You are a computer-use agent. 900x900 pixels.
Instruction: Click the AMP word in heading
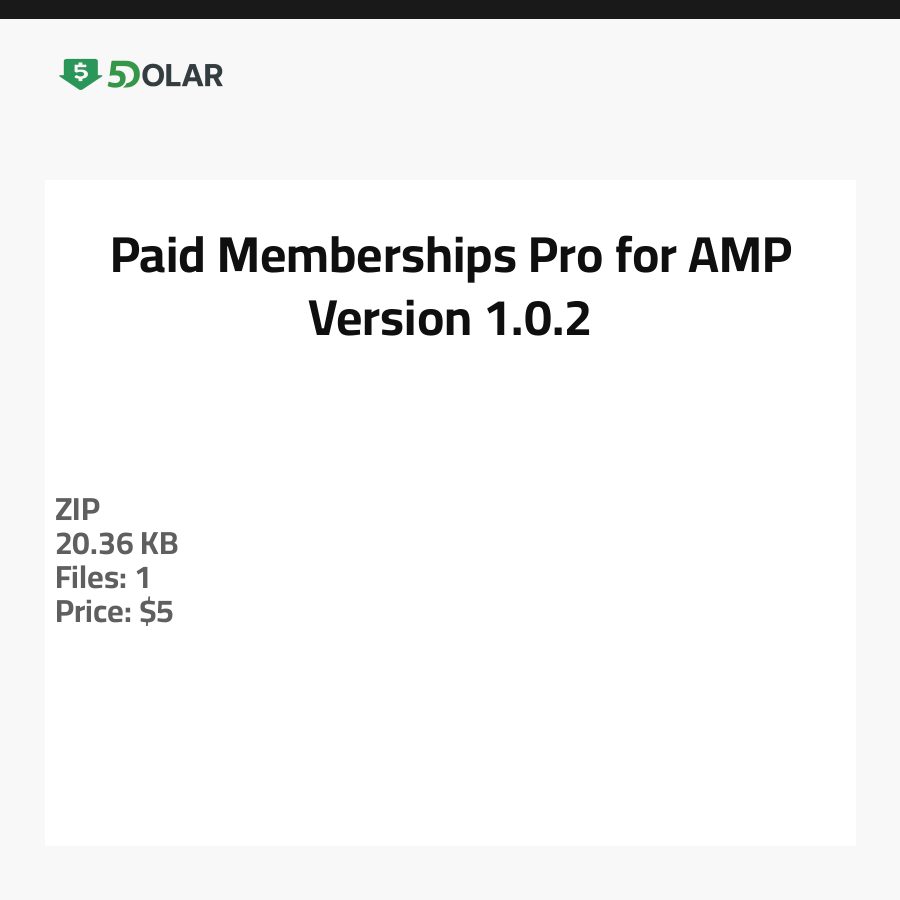coord(740,256)
